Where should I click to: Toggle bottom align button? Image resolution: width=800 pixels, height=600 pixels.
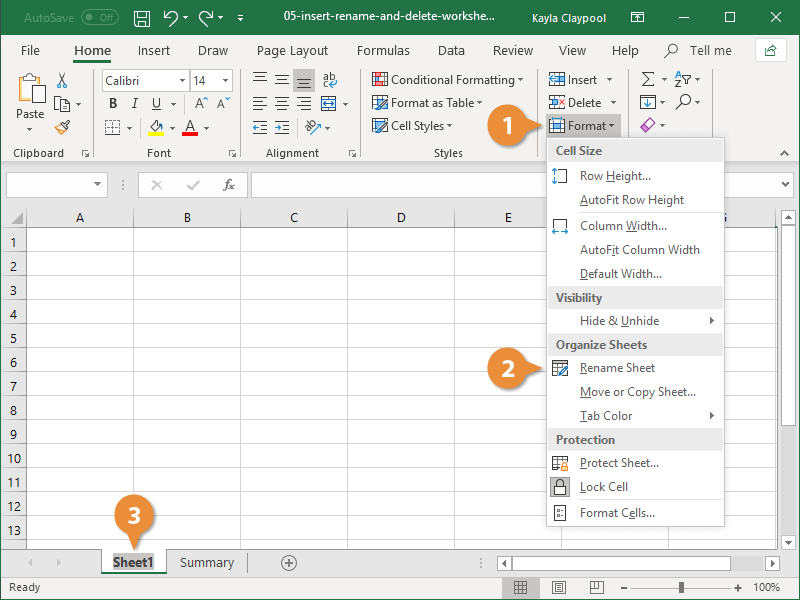coord(304,81)
